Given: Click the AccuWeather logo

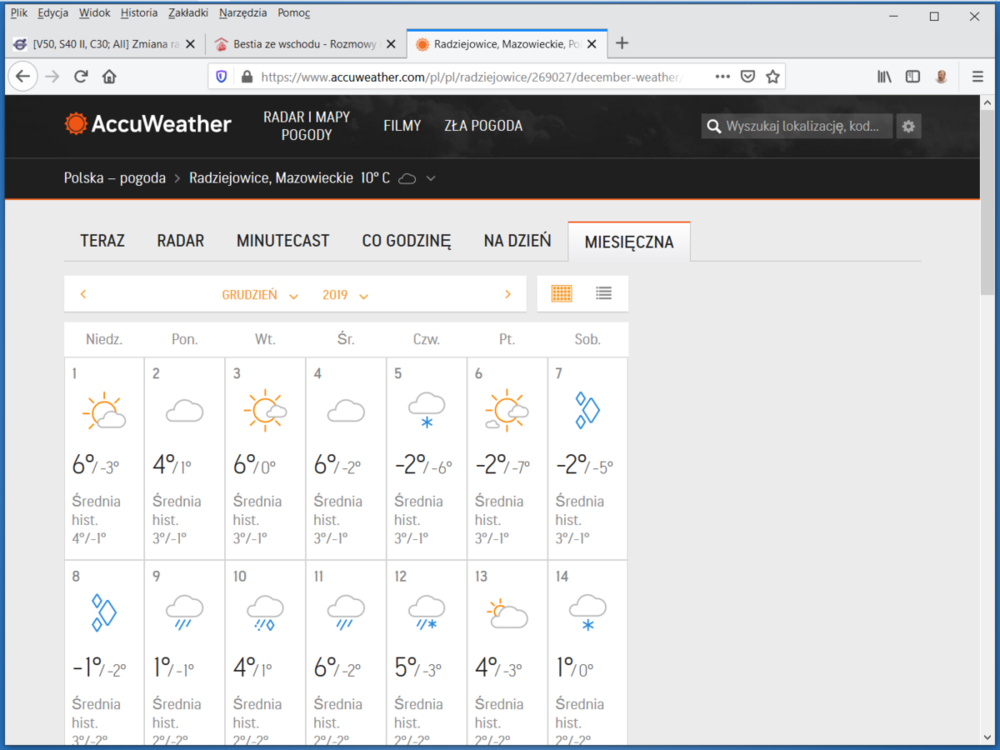Looking at the screenshot, I should pos(148,124).
